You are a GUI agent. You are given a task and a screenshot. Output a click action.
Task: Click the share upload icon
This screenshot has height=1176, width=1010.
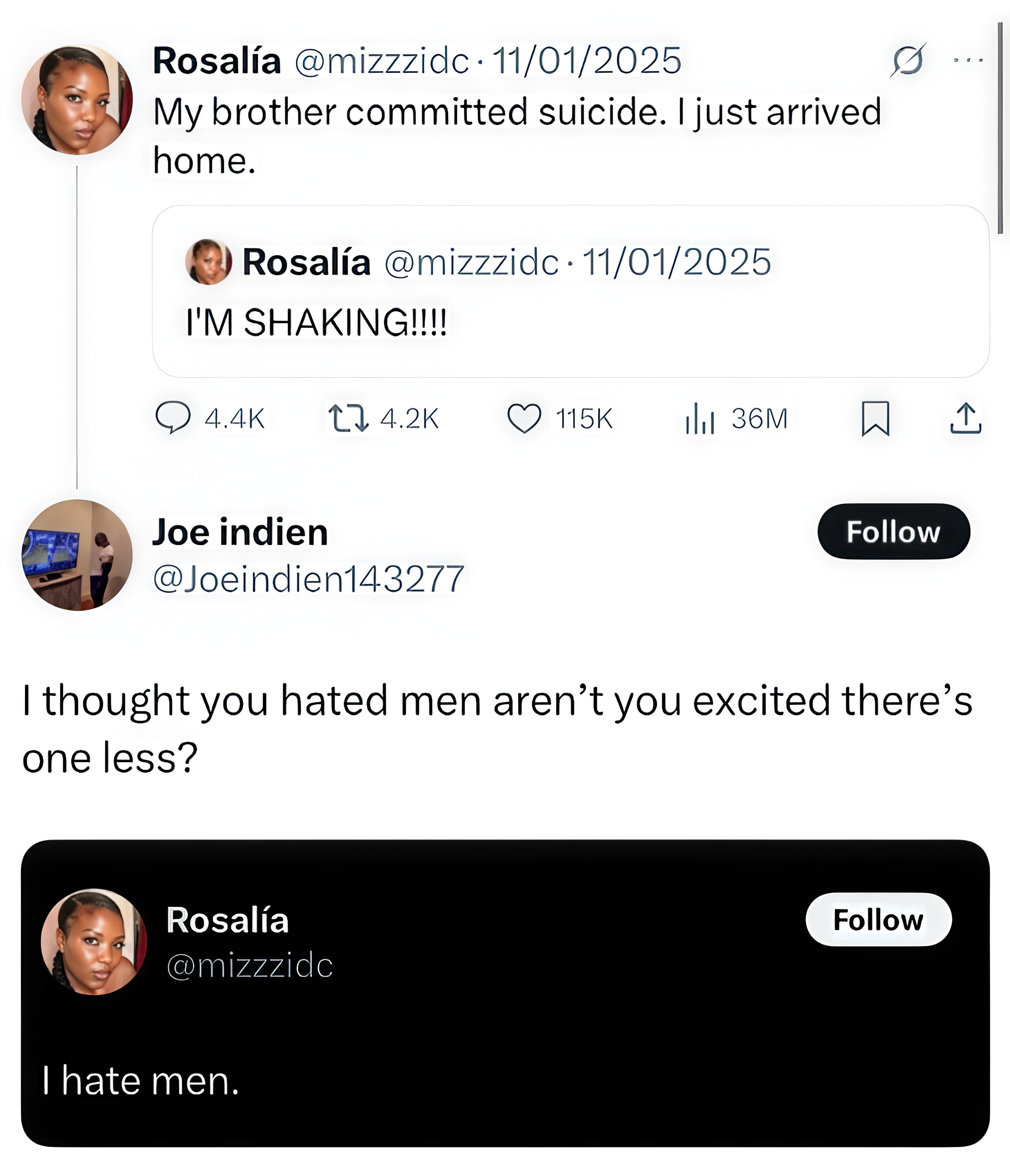965,418
